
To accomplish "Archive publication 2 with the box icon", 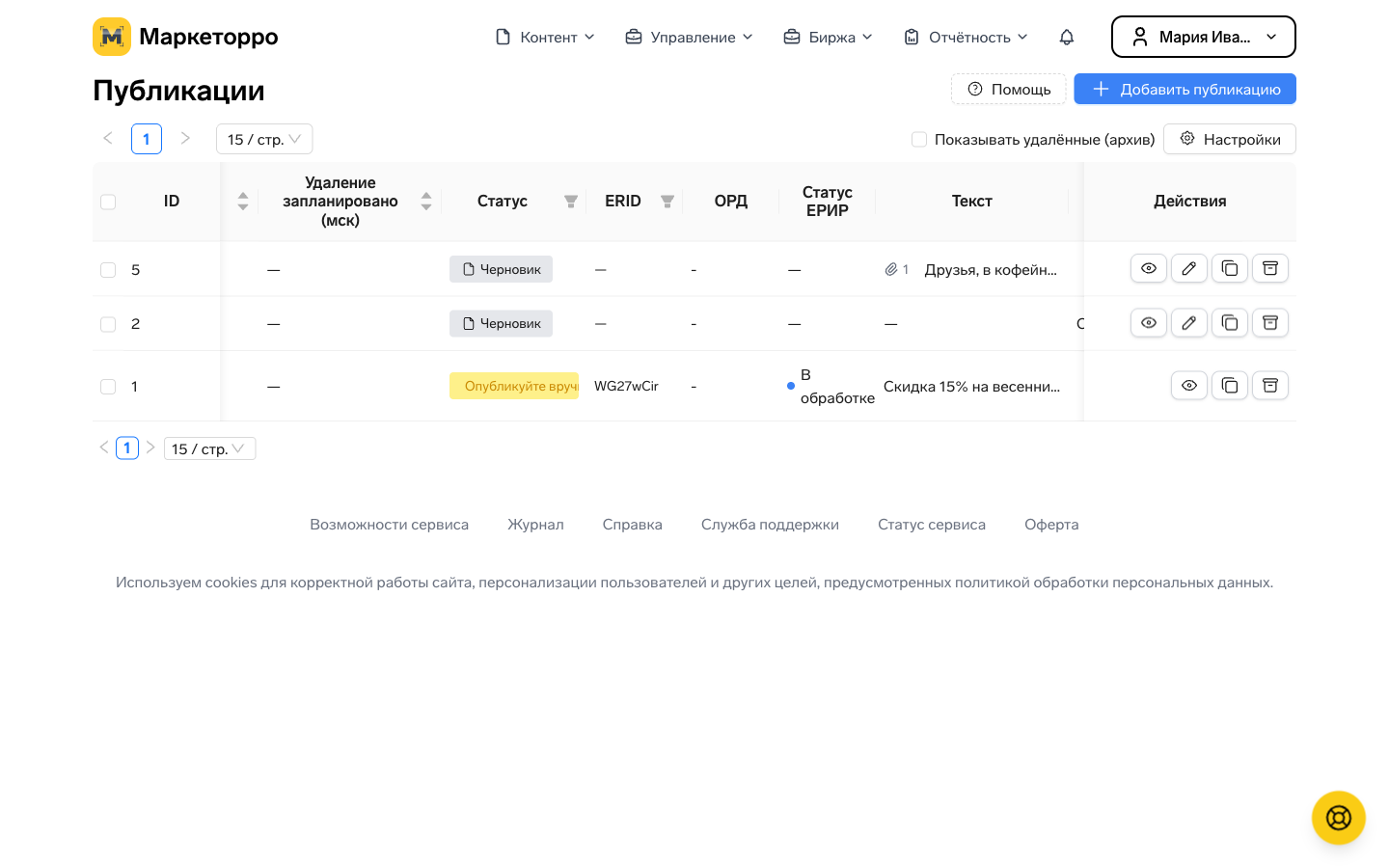I will (1270, 322).
